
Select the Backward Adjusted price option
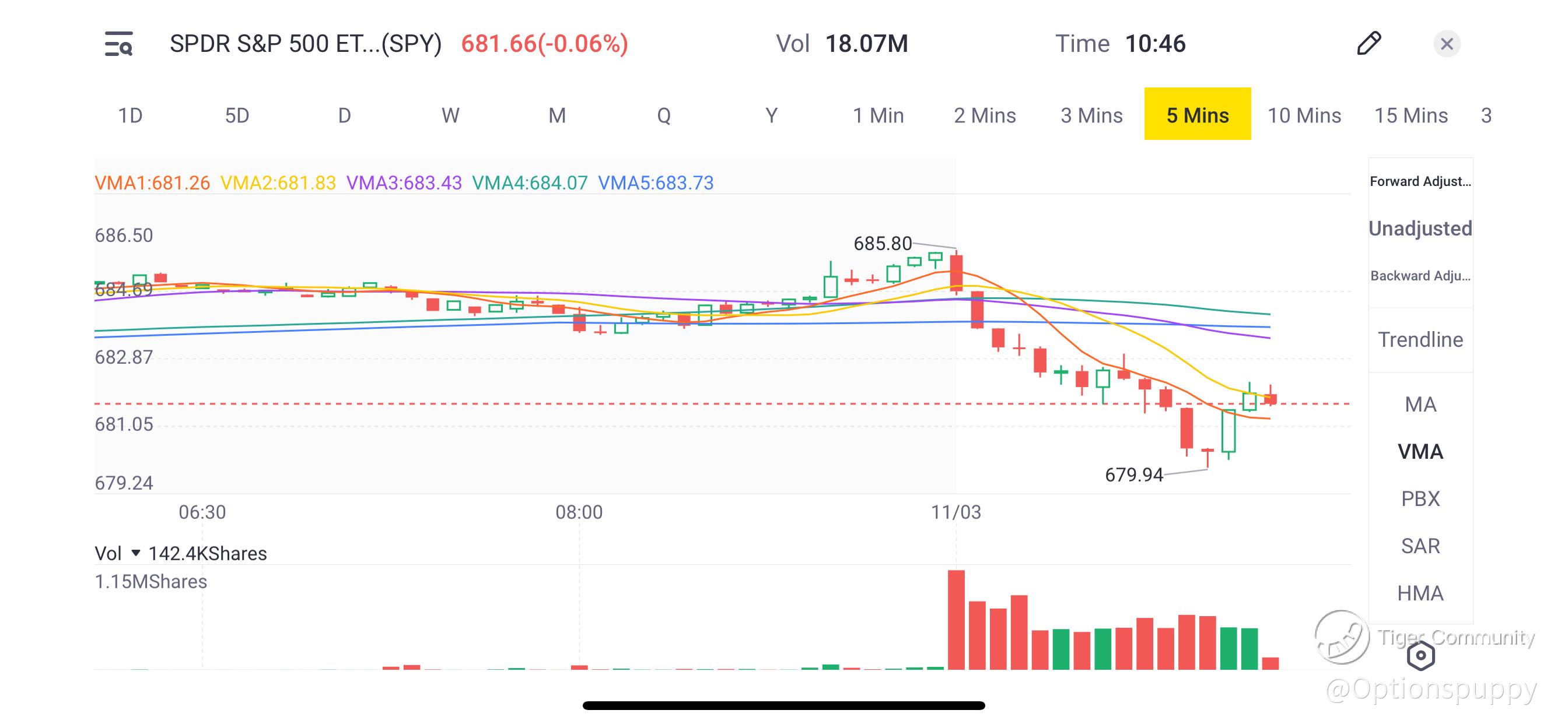click(1420, 276)
